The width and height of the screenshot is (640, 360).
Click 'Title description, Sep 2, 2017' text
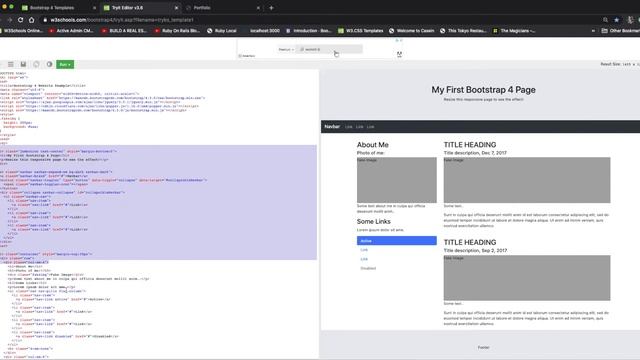475,251
